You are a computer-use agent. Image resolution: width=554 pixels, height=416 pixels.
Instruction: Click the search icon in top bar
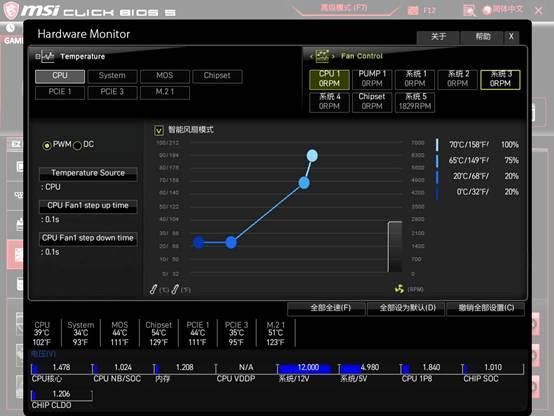(470, 10)
